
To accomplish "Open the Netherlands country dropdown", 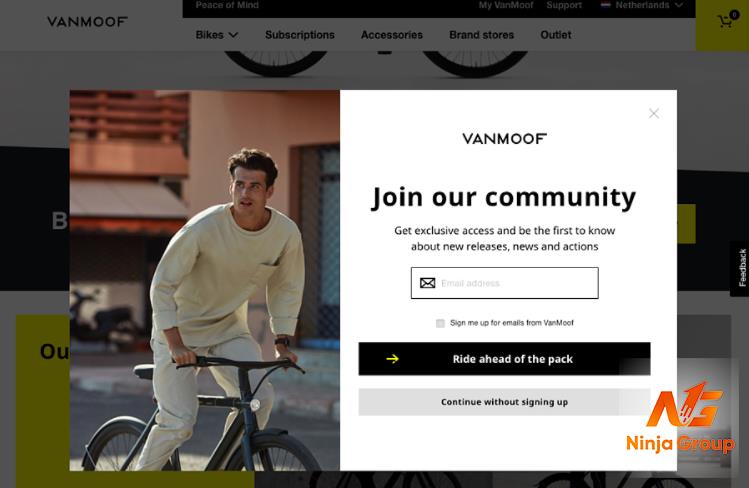I will tap(642, 5).
